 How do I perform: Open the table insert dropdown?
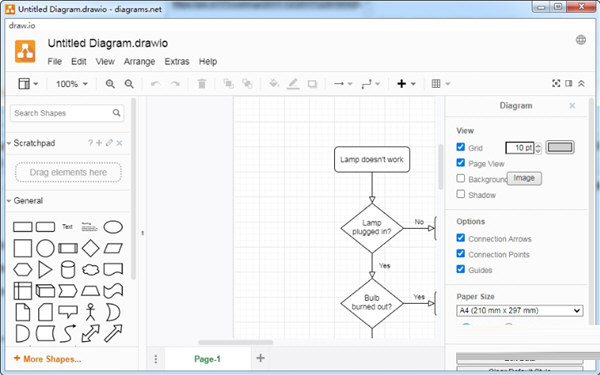click(440, 84)
